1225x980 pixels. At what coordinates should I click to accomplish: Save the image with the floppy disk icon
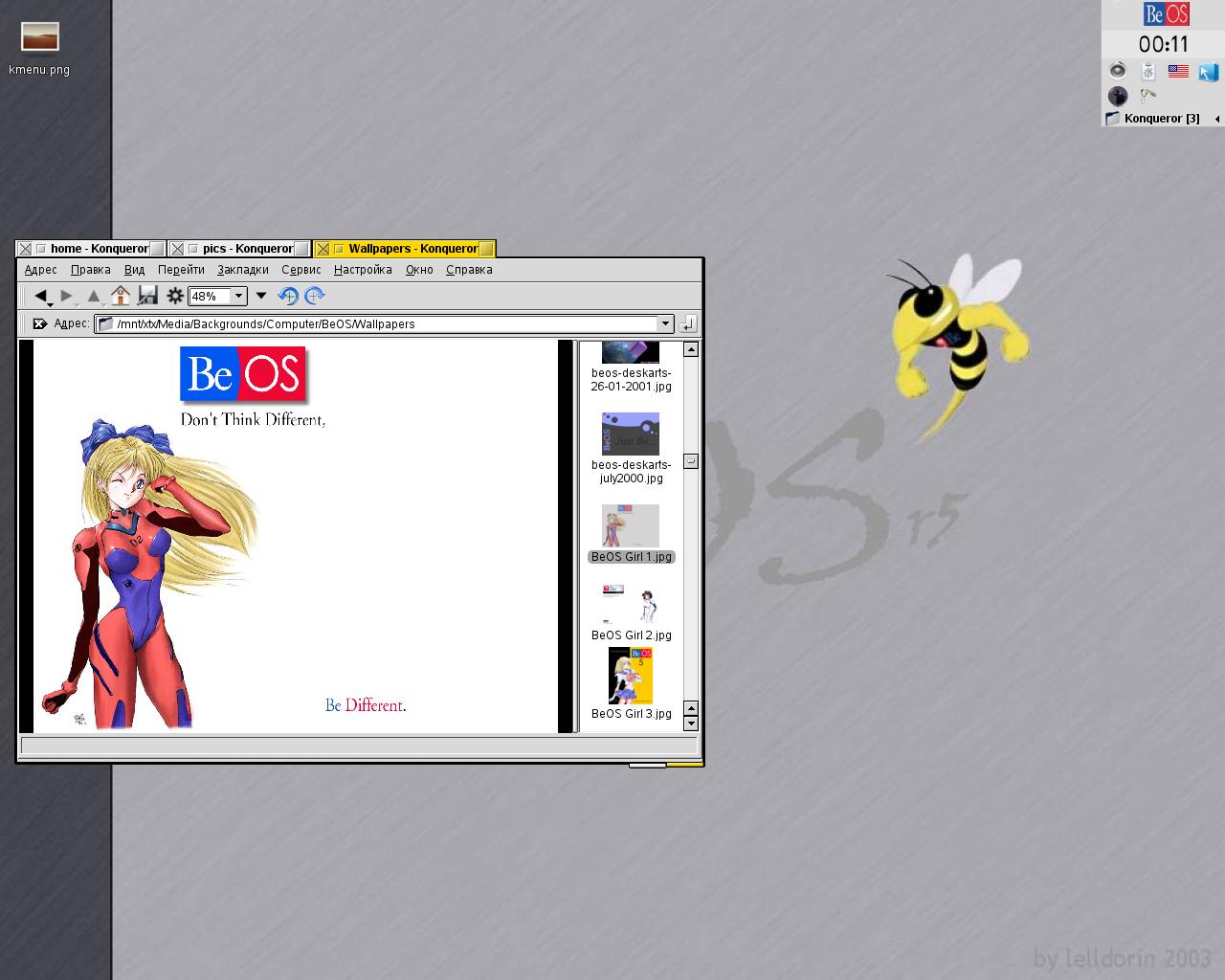147,296
